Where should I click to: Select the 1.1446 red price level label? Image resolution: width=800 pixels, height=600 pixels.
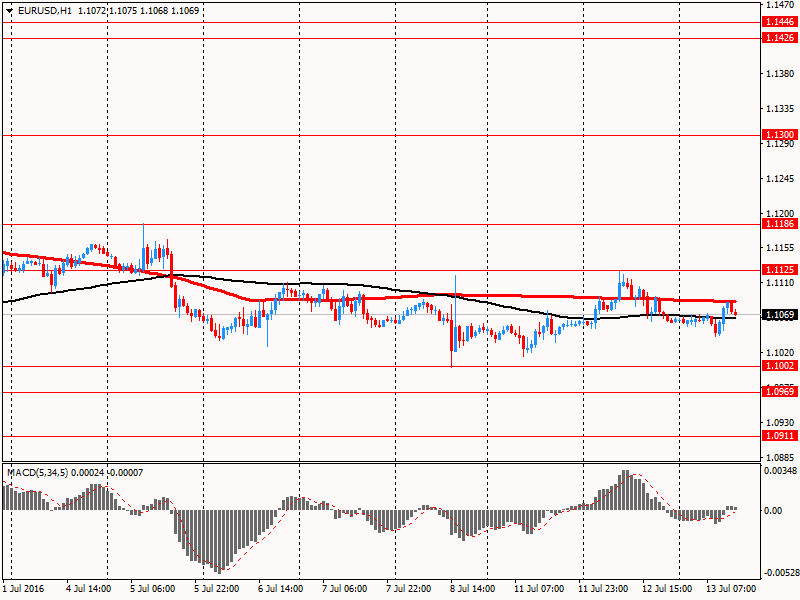pos(780,22)
